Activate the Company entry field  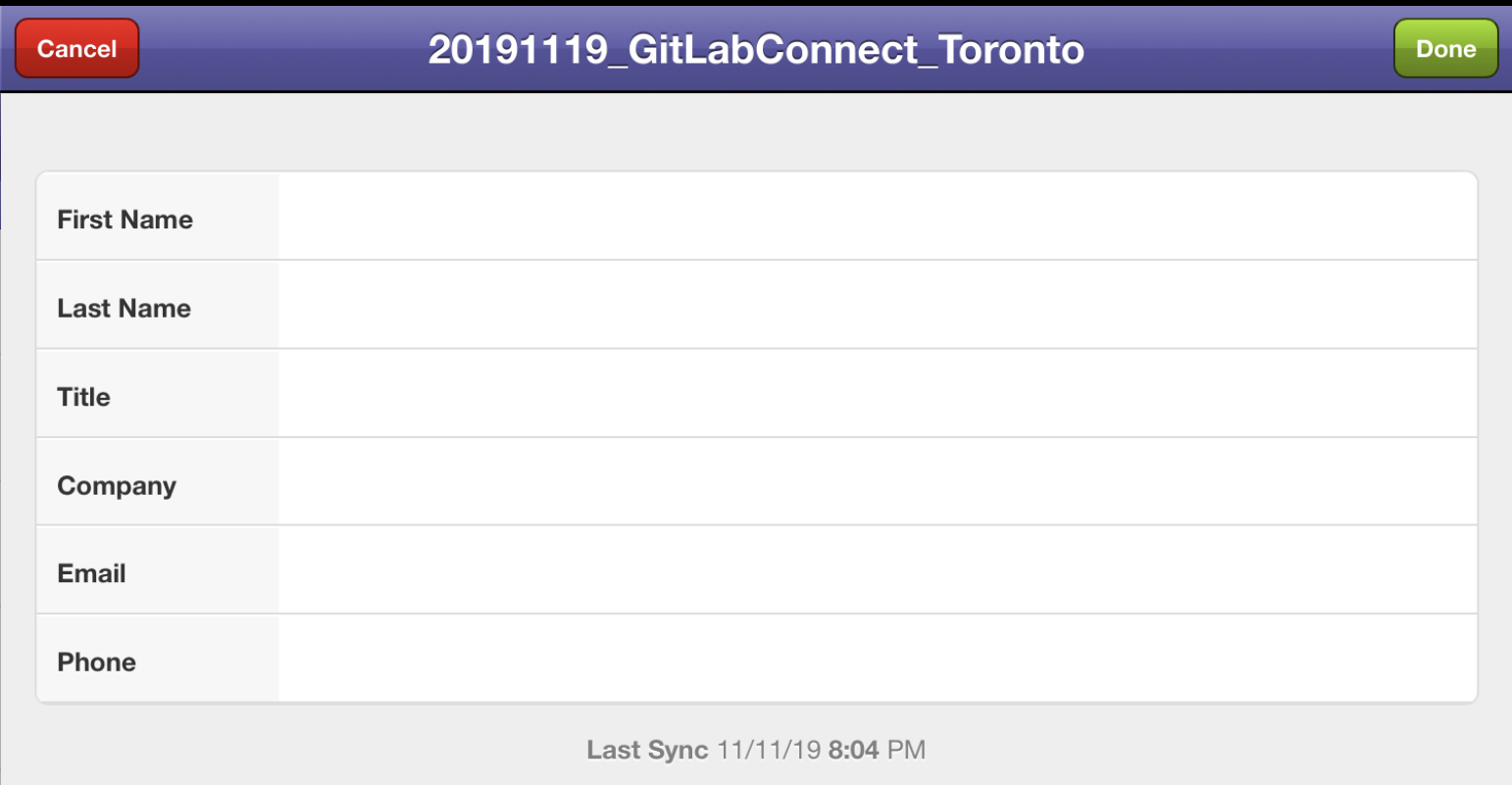tap(878, 482)
